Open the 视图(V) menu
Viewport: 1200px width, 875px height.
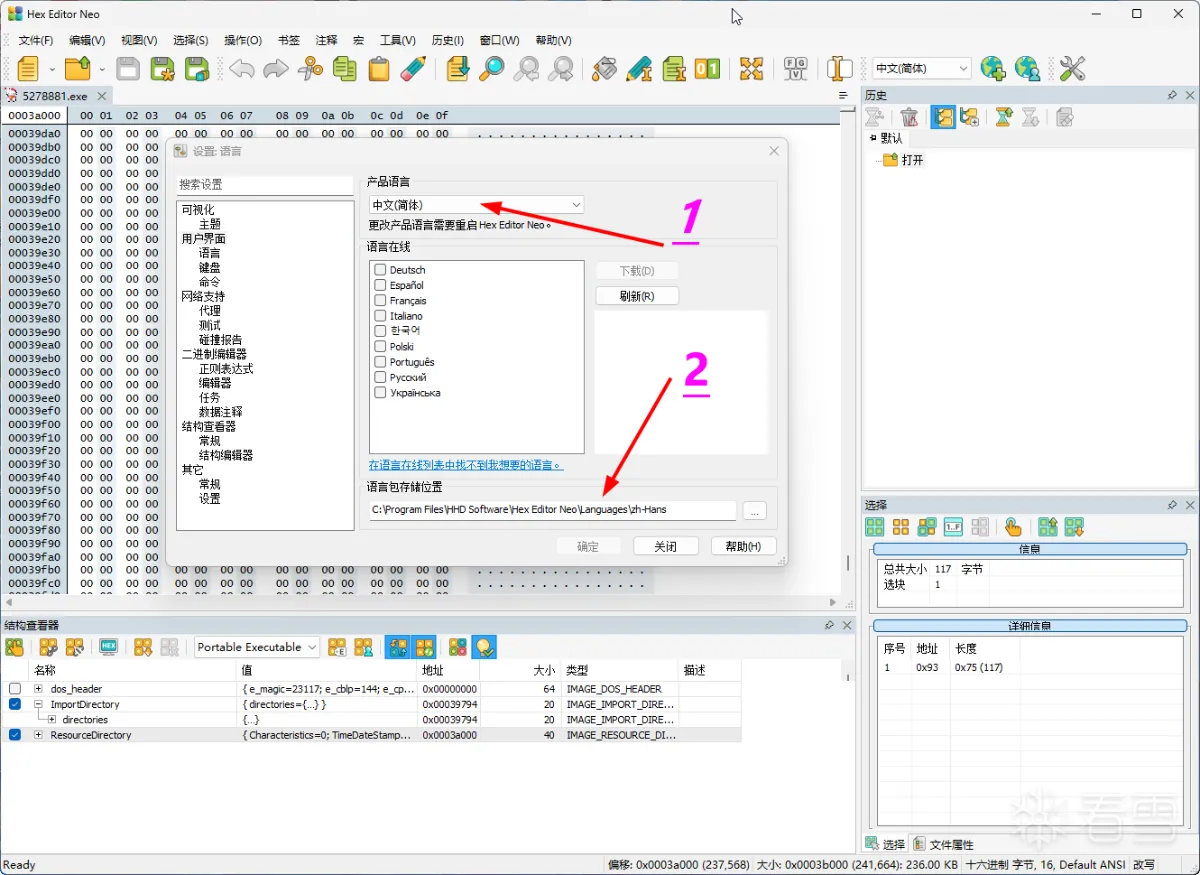click(x=139, y=40)
